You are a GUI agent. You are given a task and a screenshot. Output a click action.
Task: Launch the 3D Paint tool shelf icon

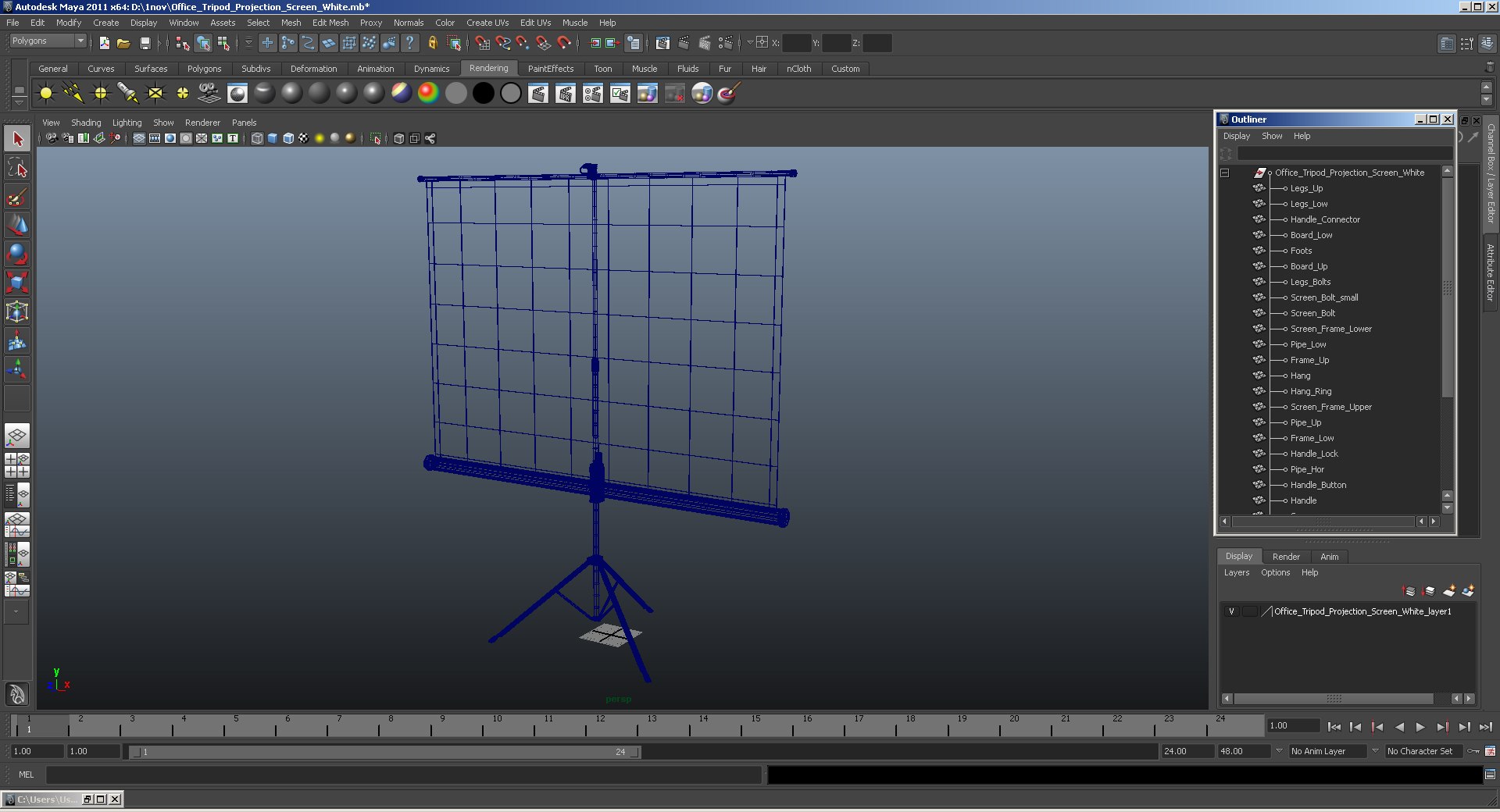[729, 94]
